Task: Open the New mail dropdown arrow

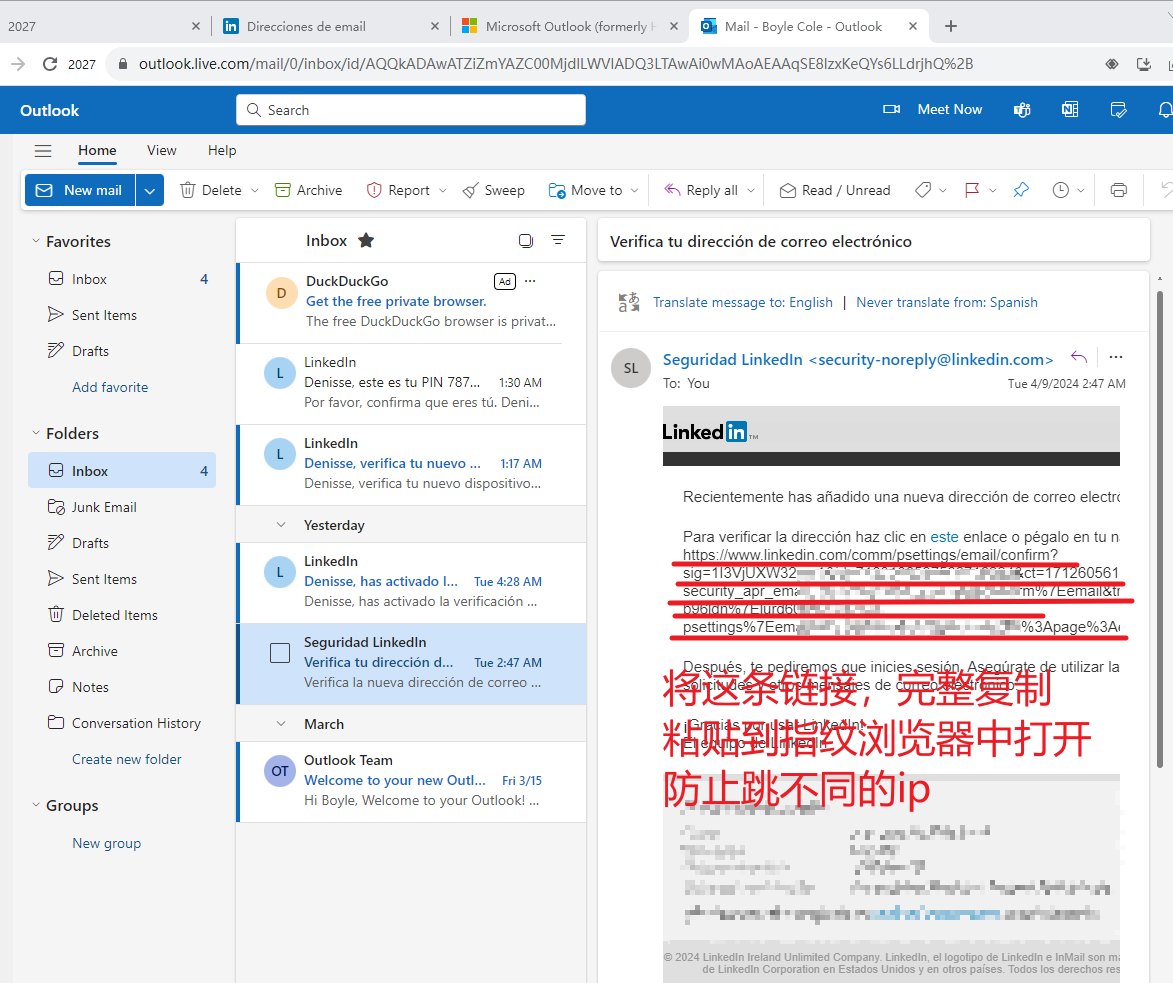Action: point(150,190)
